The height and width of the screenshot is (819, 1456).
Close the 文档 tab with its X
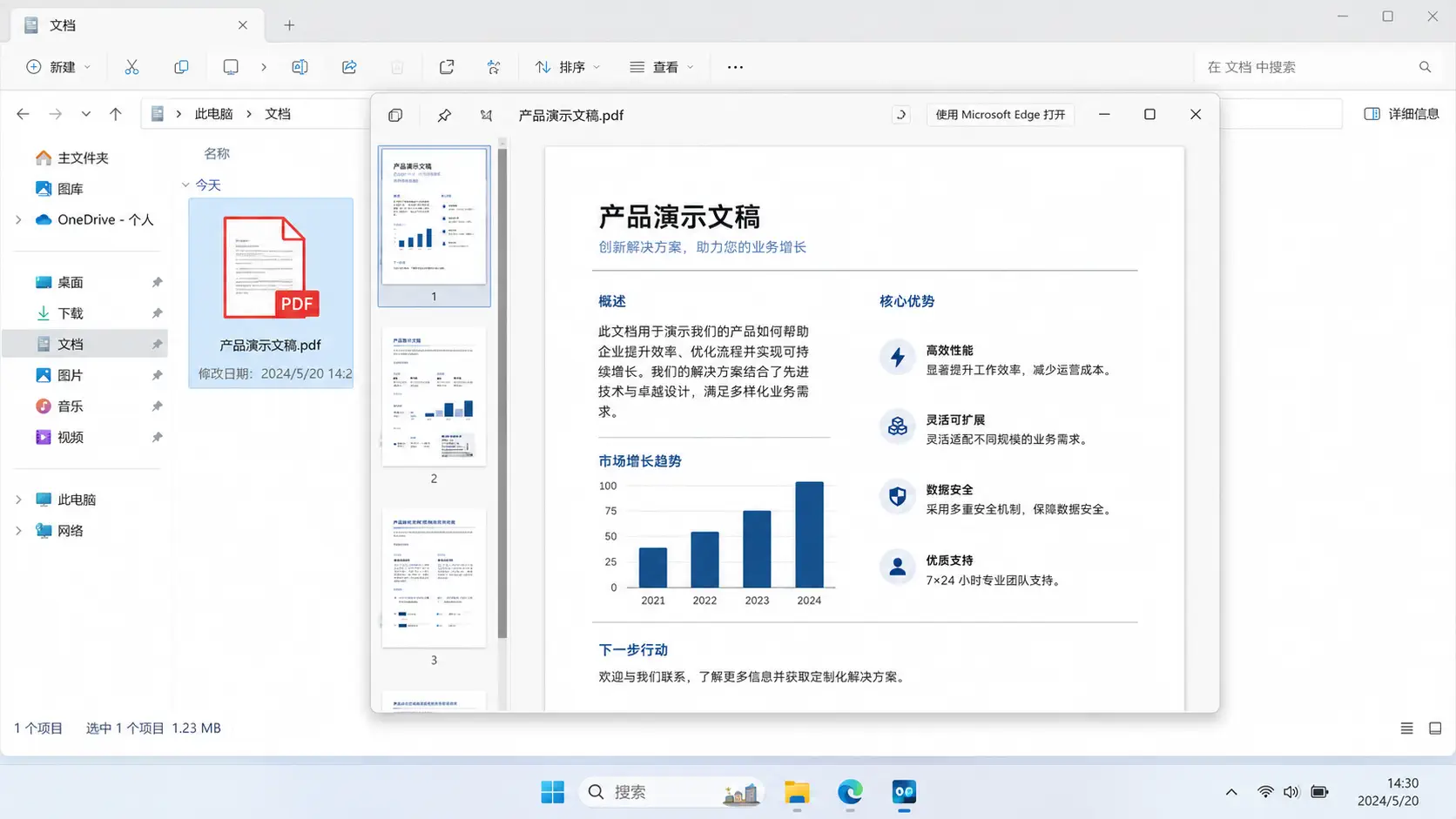click(243, 25)
